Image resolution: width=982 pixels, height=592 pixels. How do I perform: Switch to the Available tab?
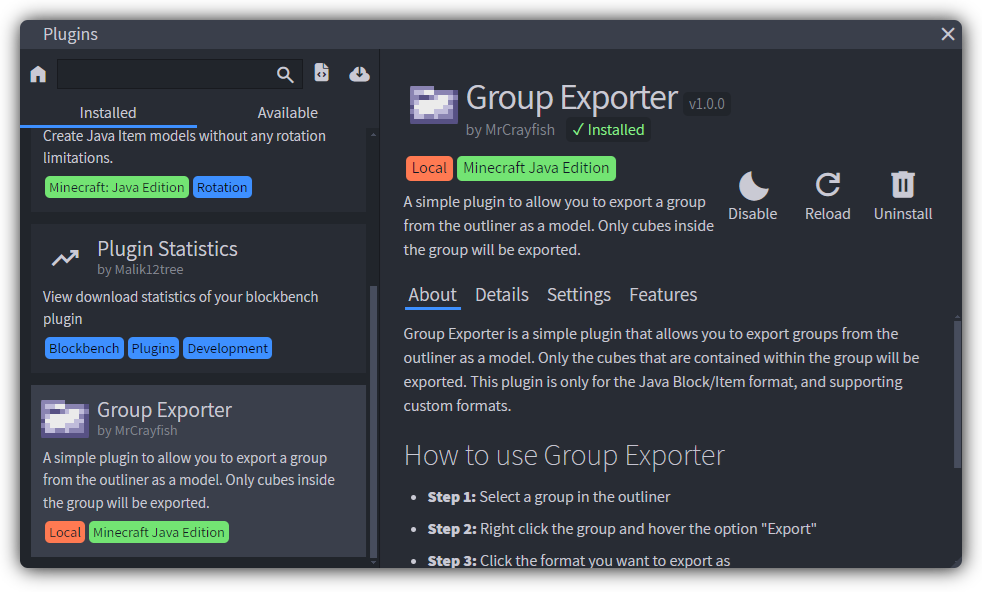[x=287, y=113]
